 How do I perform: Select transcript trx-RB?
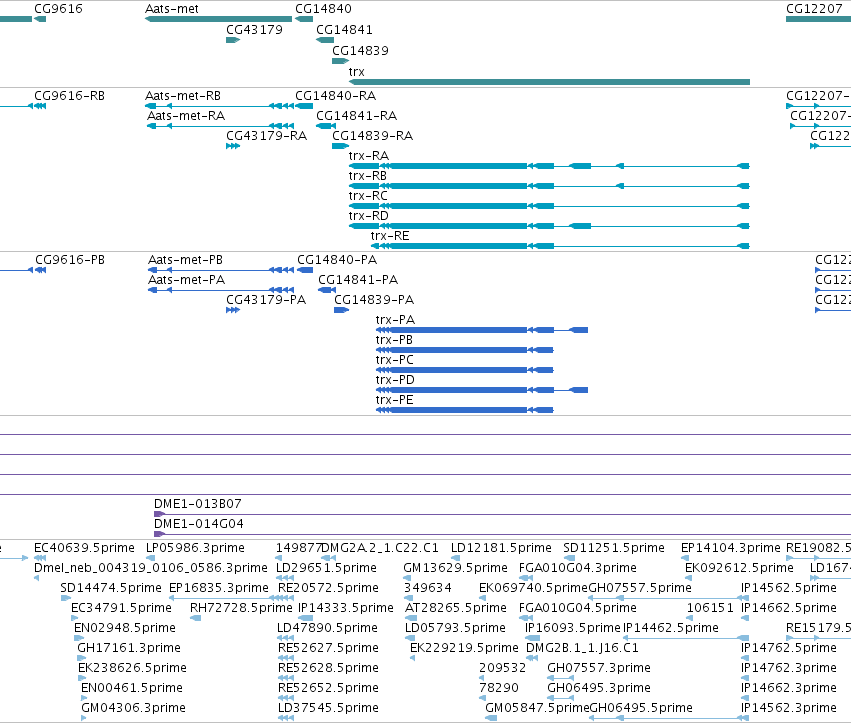click(x=549, y=186)
